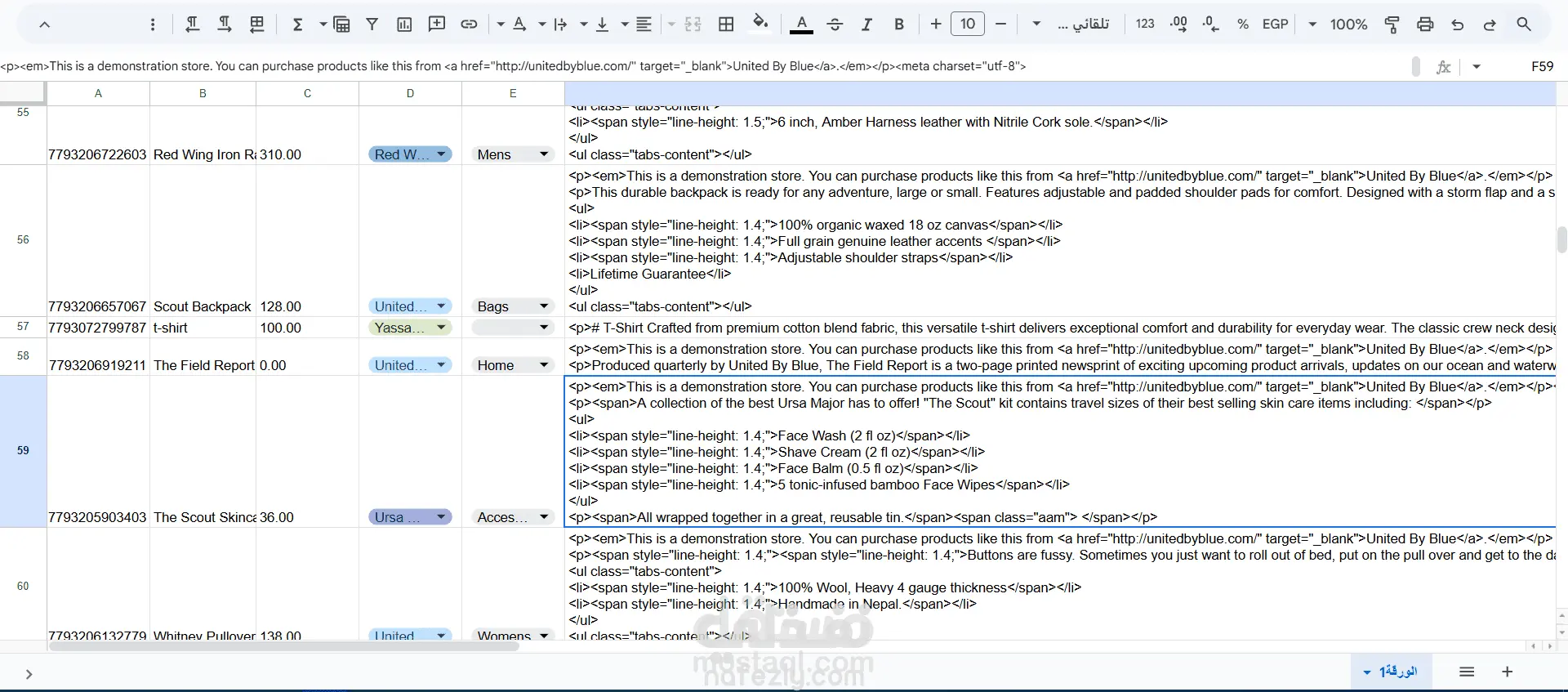Select column E header
This screenshot has width=1568, height=692.
tap(513, 93)
